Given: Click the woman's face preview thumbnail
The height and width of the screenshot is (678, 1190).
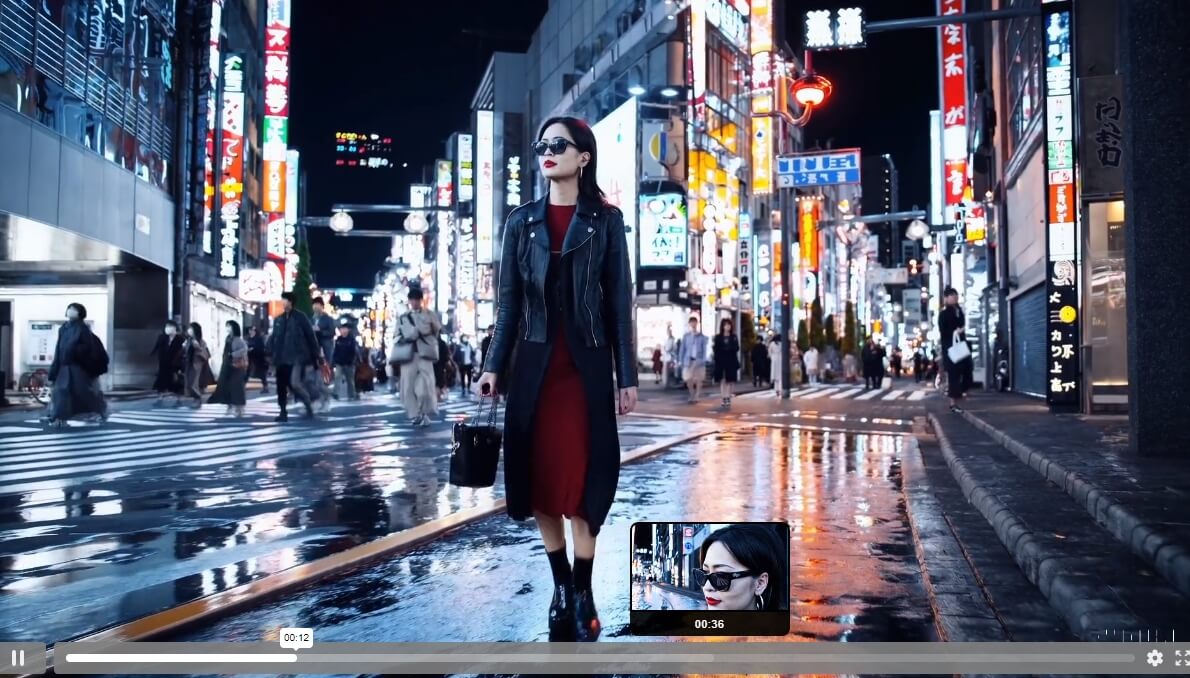Looking at the screenshot, I should pos(710,566).
